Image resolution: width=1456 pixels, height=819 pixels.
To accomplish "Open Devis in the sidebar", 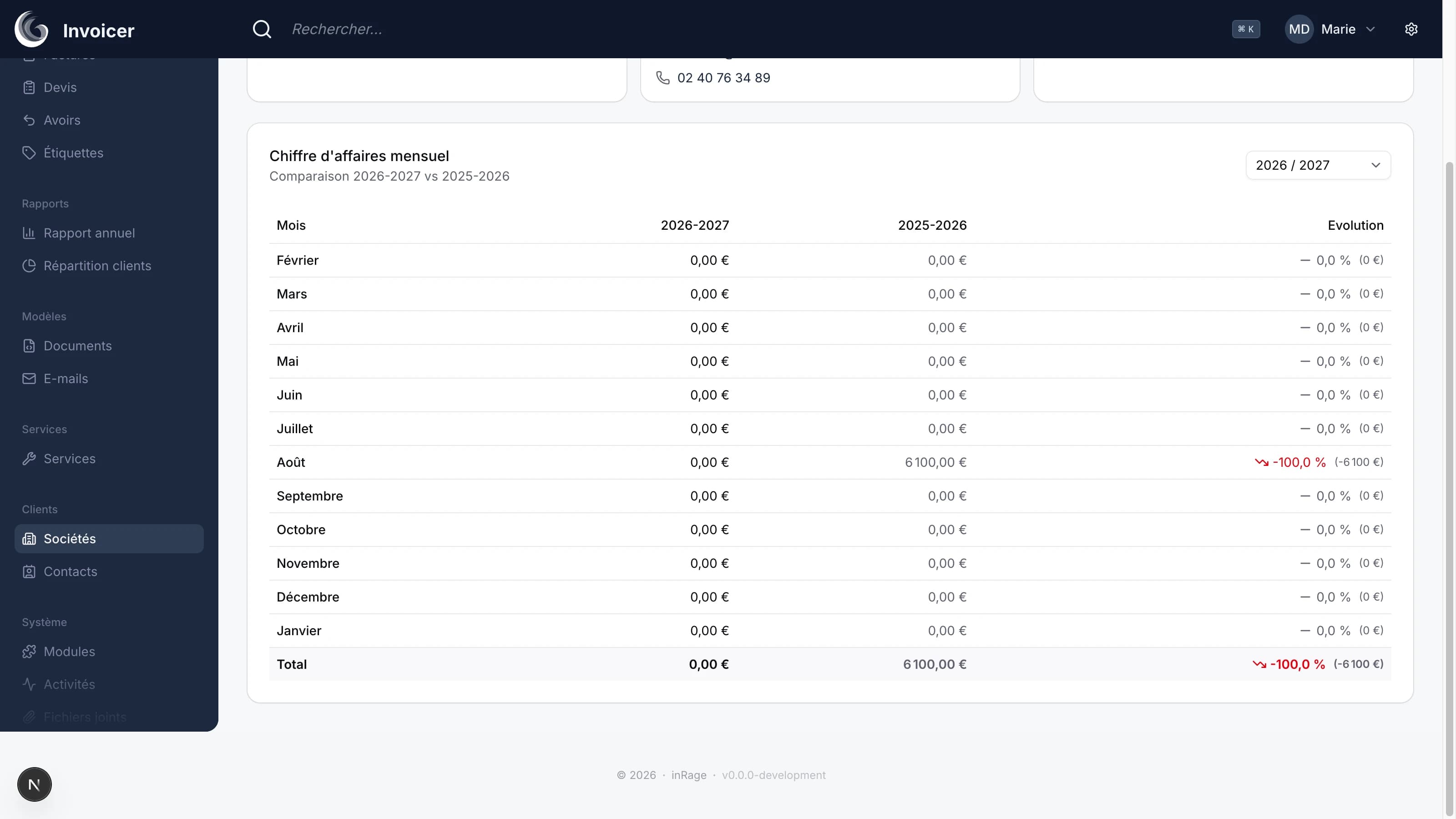I will [x=60, y=88].
